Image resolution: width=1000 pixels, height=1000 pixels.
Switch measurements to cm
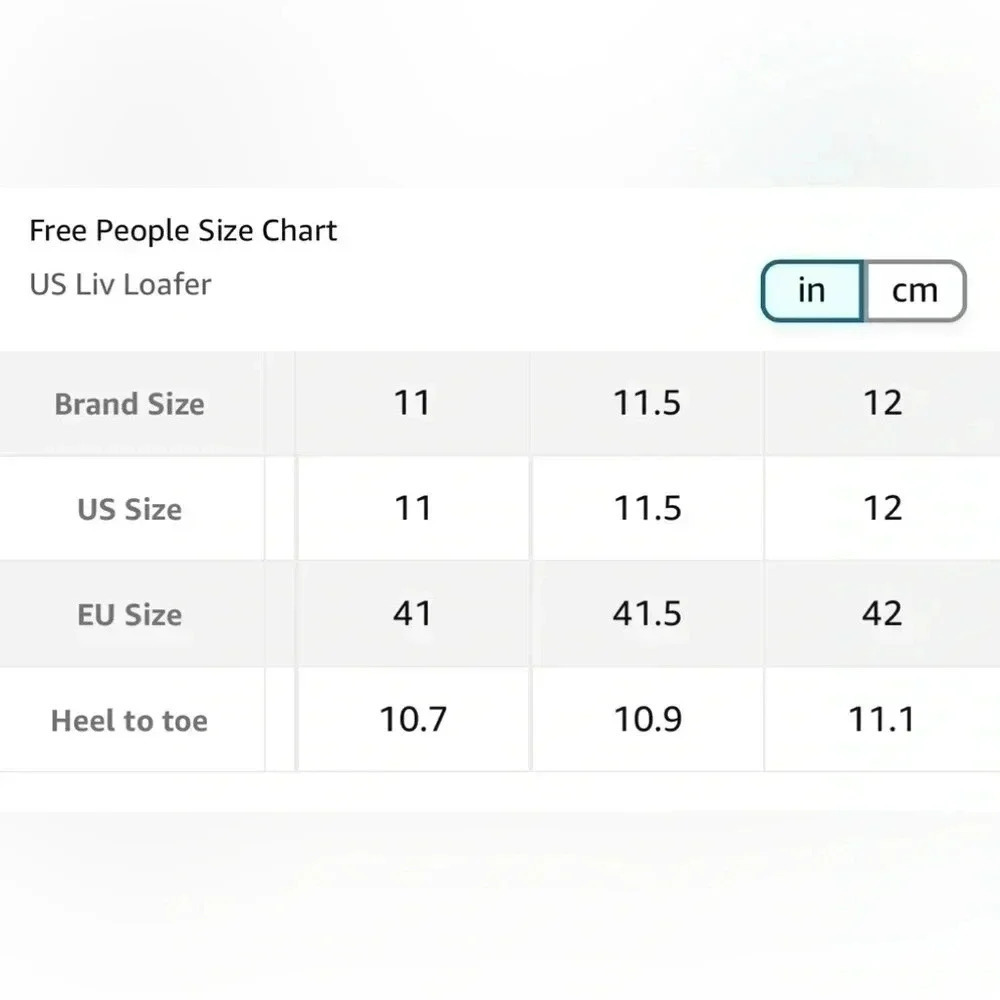[915, 291]
